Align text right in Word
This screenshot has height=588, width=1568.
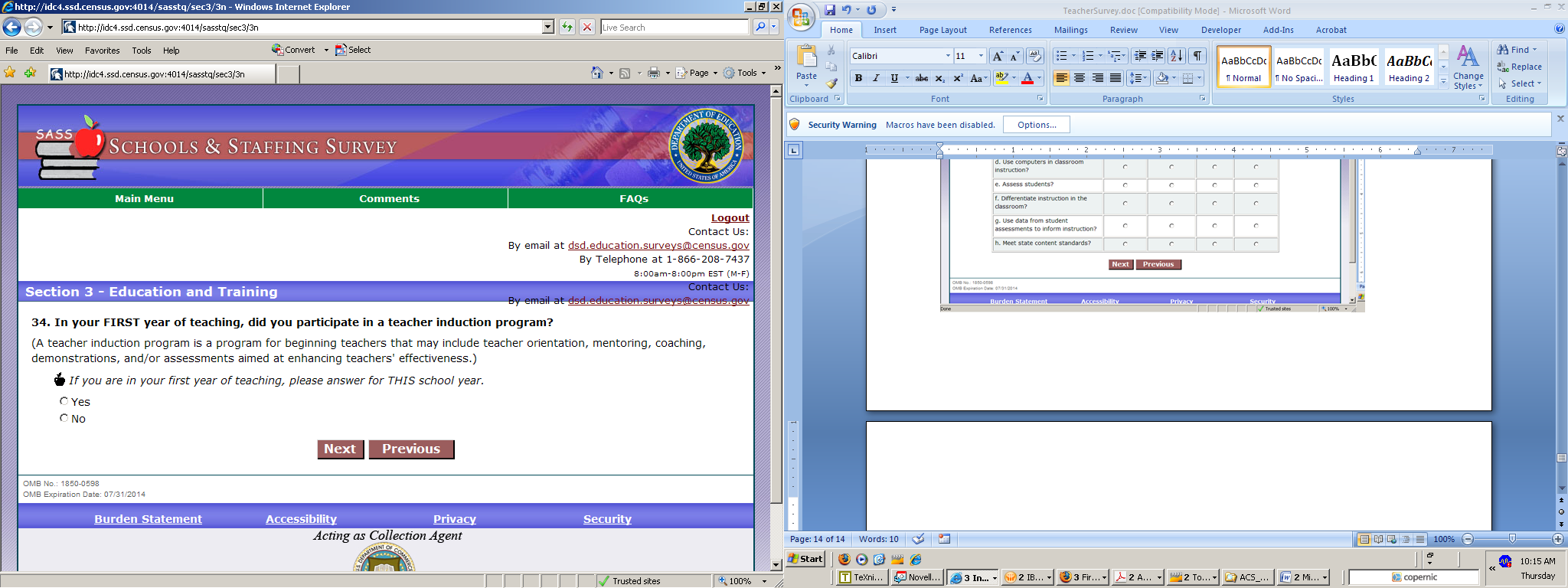coord(1098,78)
